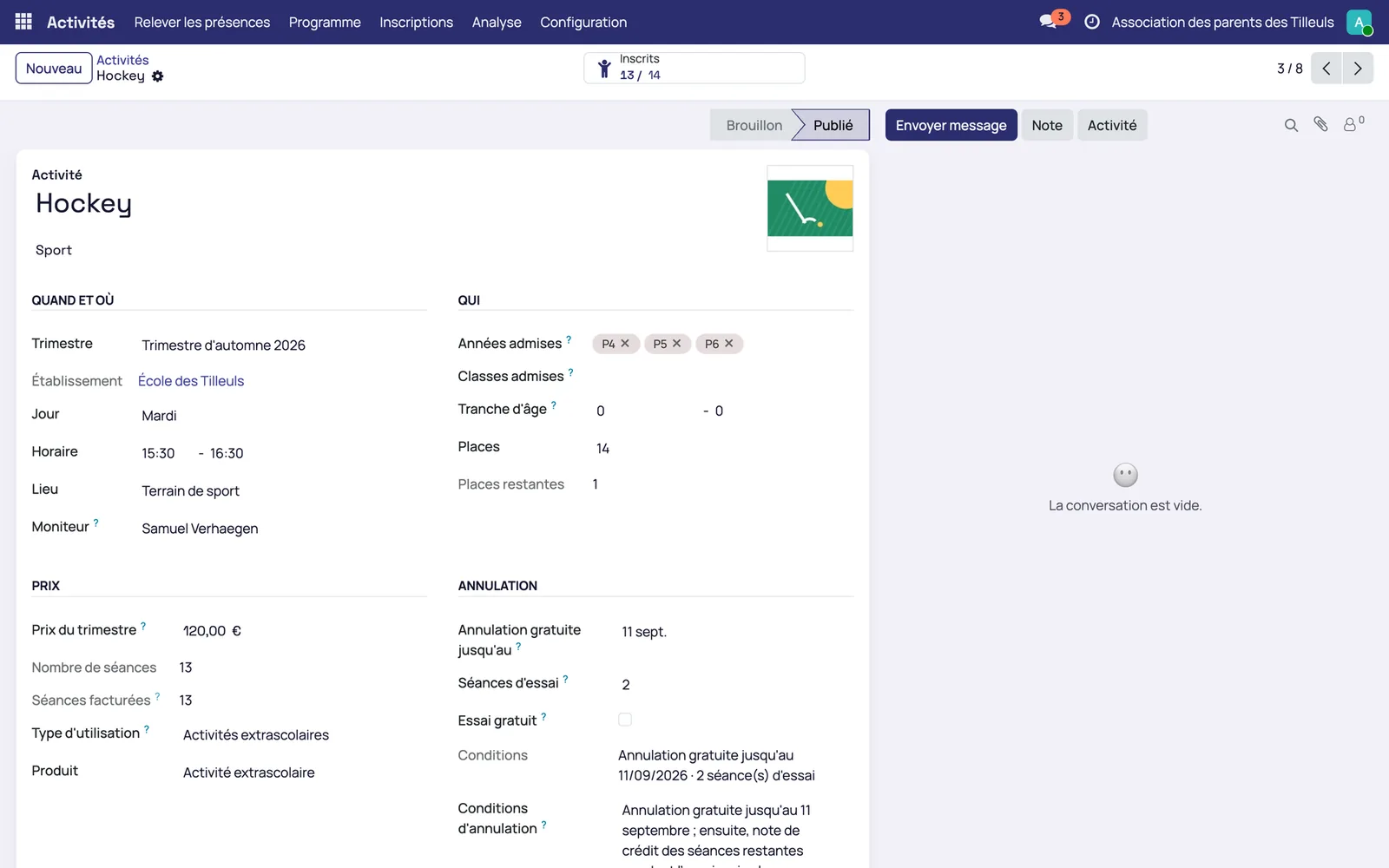Remove the P4 tag from Années admises
Screen dimensions: 1389x868
[625, 343]
